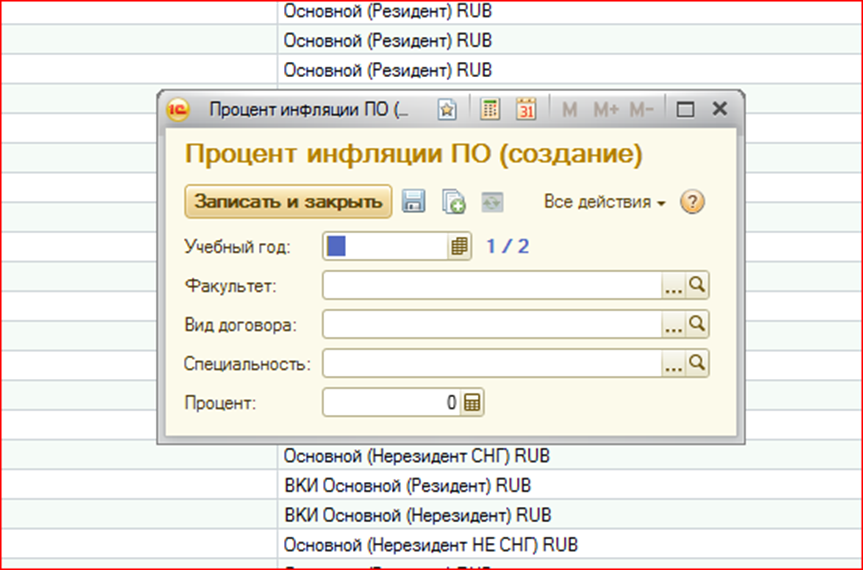Click the save (floppy disk) icon
This screenshot has height=570, width=863.
[414, 202]
